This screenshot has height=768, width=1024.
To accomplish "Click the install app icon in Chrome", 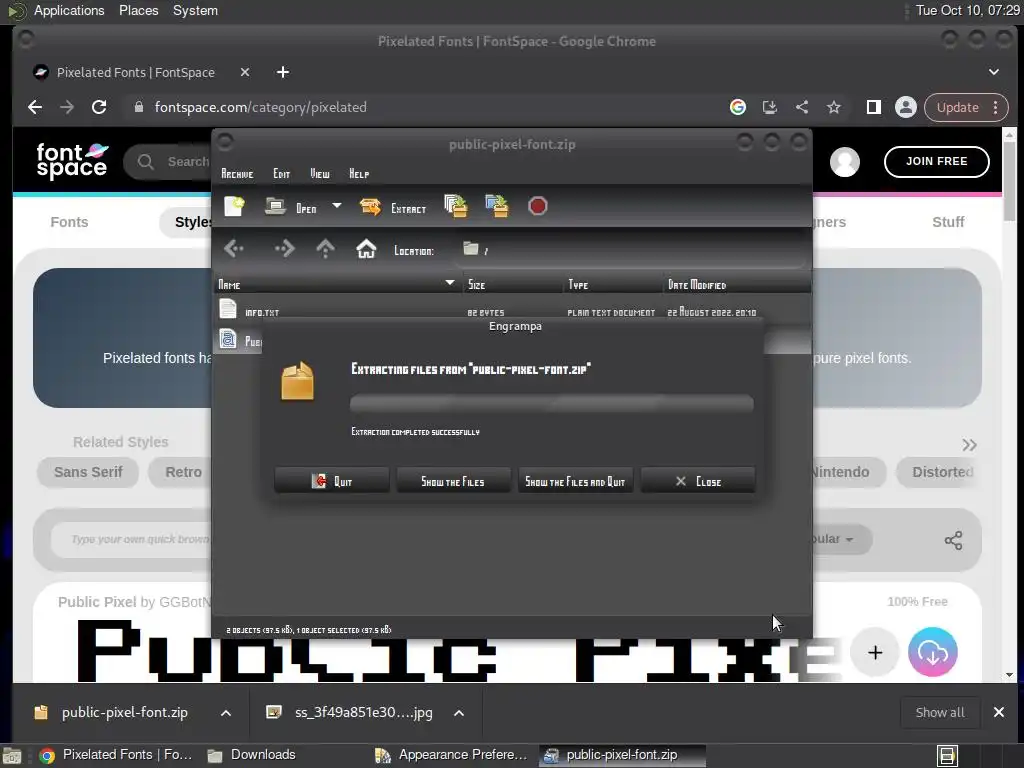I will click(x=770, y=107).
